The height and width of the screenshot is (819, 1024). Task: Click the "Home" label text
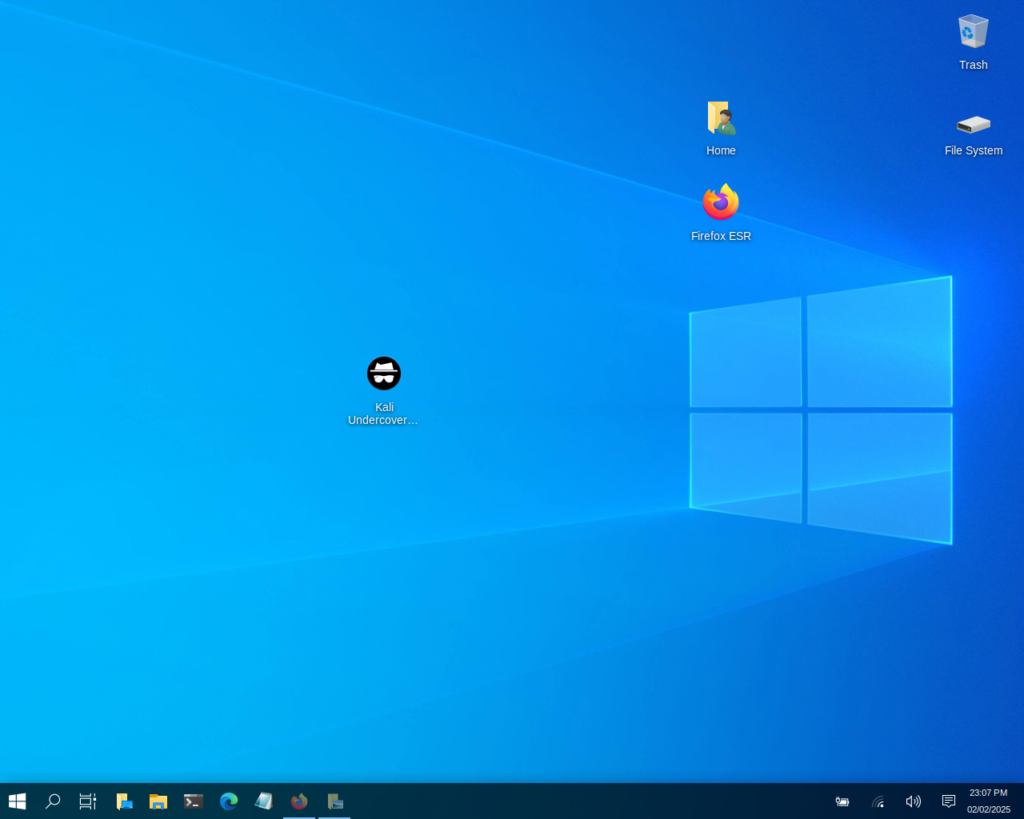click(721, 150)
